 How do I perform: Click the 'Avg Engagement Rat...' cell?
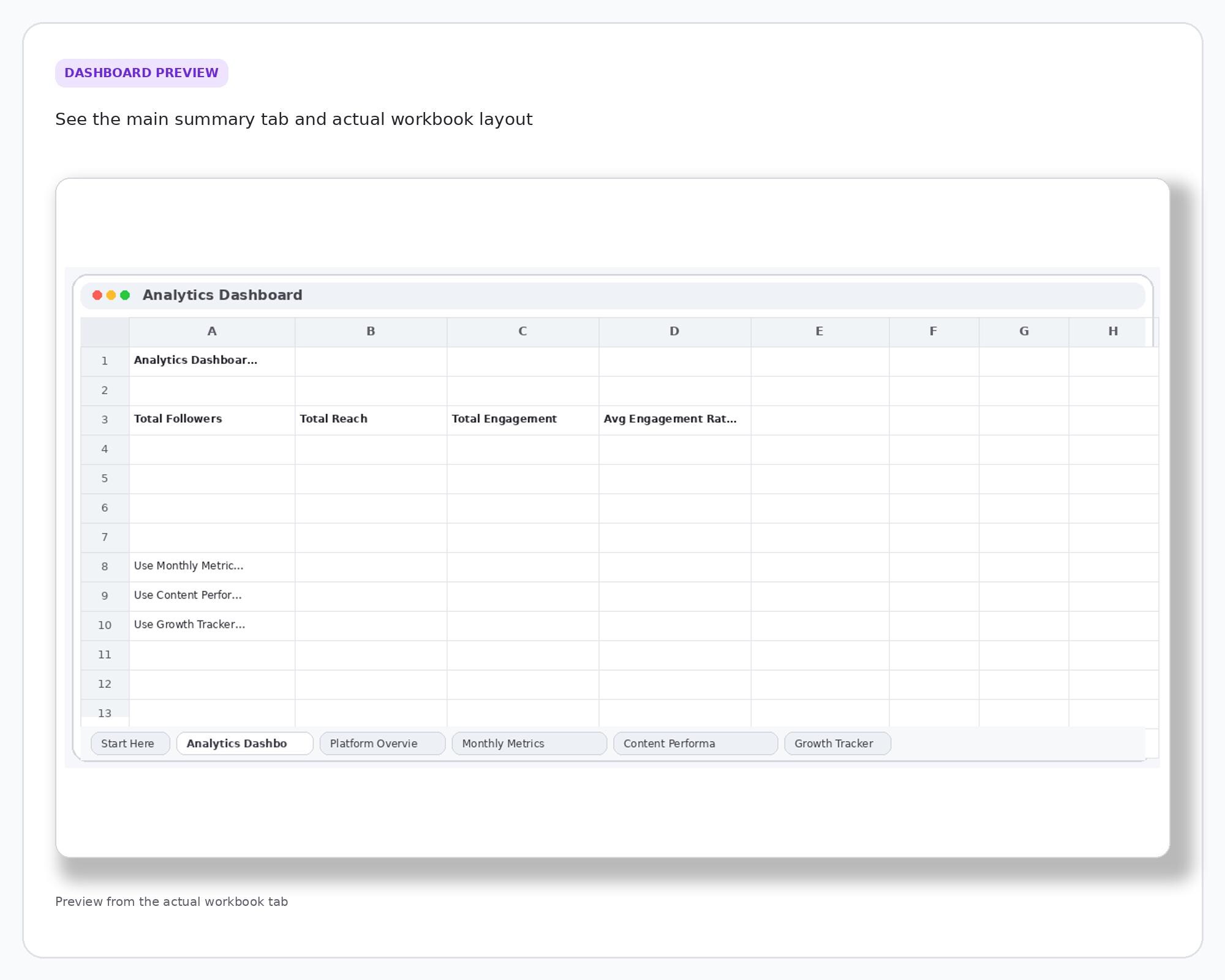tap(674, 420)
